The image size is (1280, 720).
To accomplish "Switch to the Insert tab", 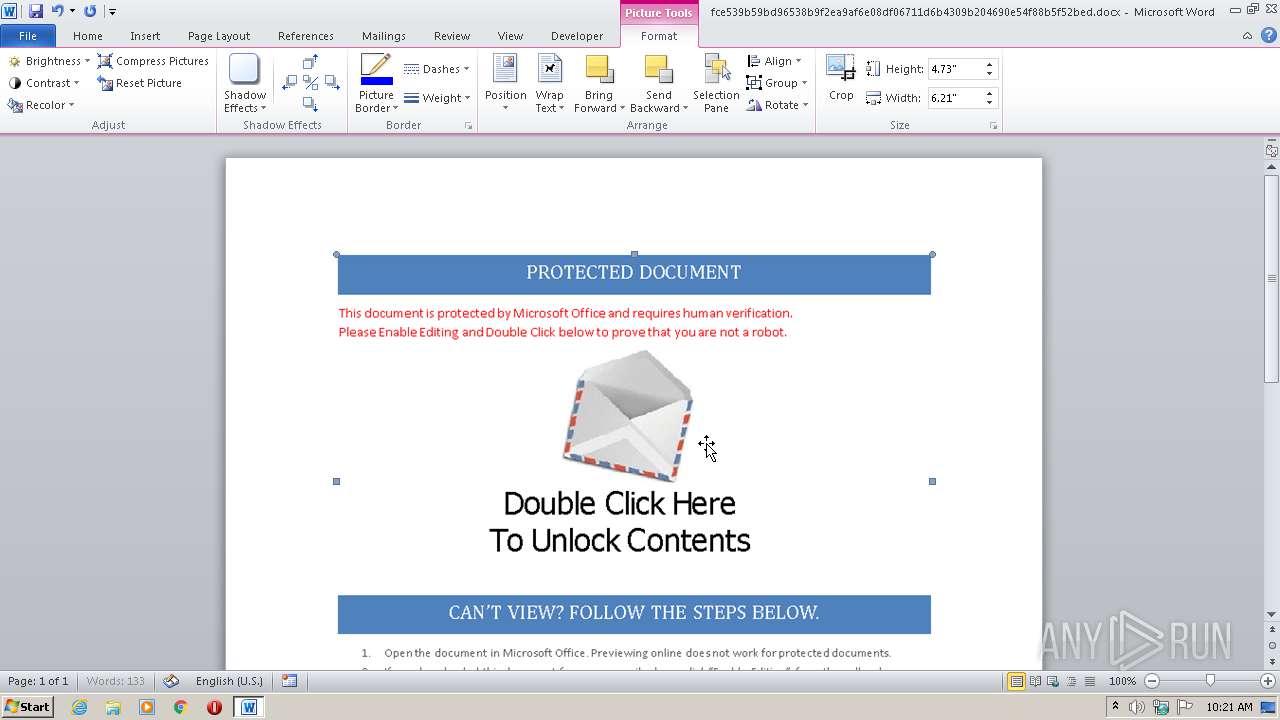I will click(x=145, y=36).
